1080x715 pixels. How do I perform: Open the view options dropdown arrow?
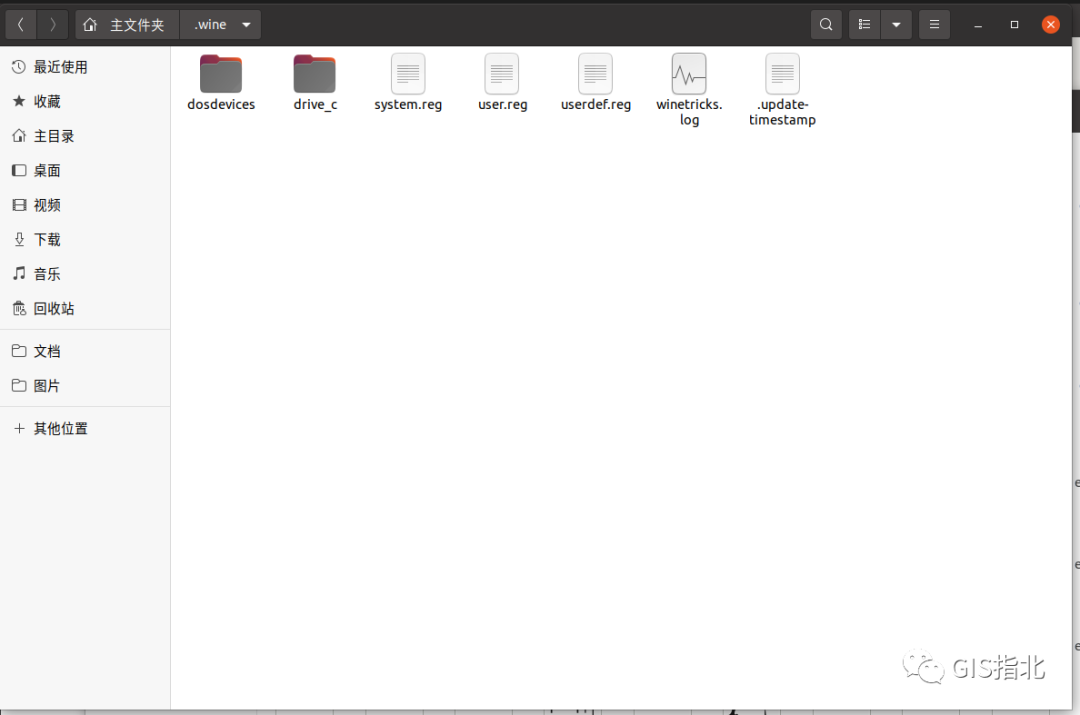click(x=895, y=24)
